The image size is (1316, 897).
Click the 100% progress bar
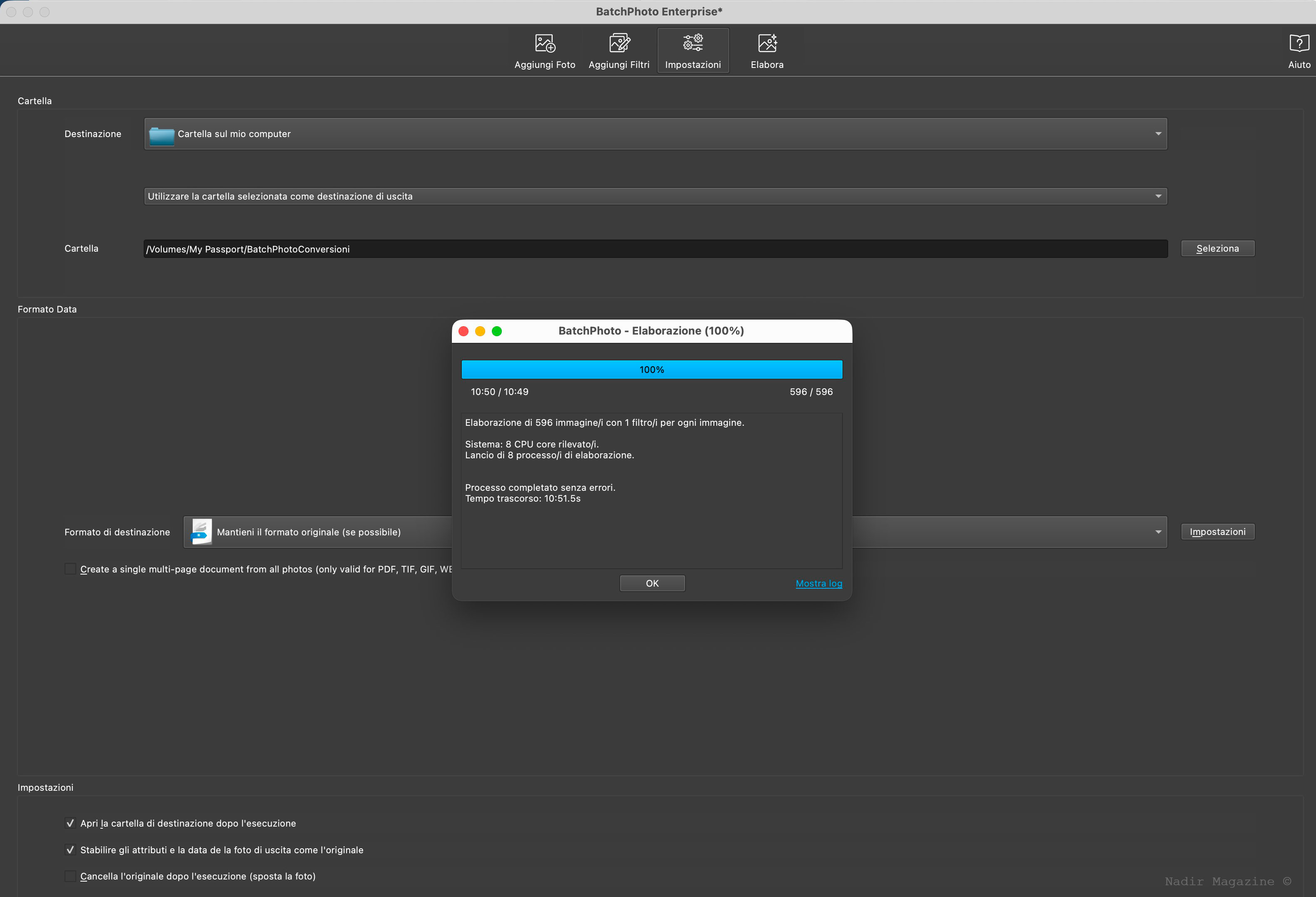click(x=652, y=370)
